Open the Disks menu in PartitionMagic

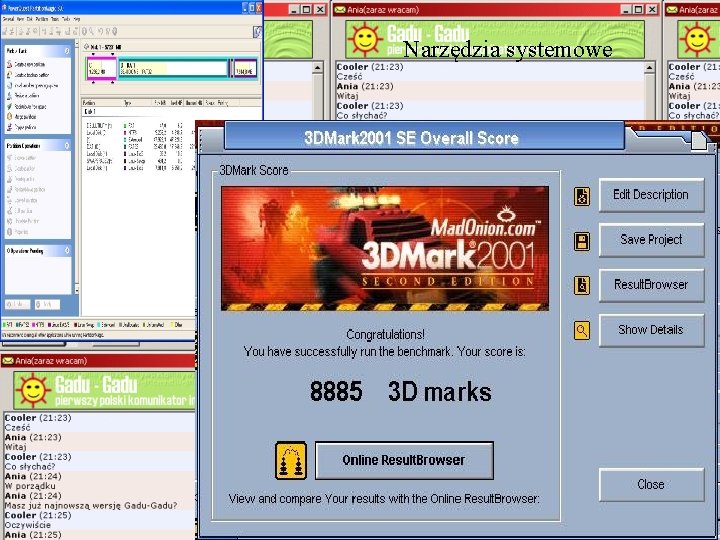point(29,19)
